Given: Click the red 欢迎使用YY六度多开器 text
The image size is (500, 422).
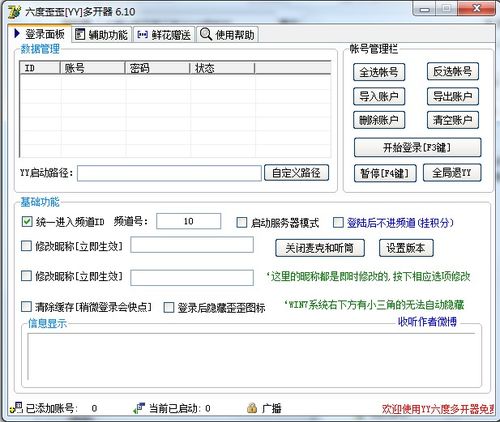Looking at the screenshot, I should [x=438, y=409].
